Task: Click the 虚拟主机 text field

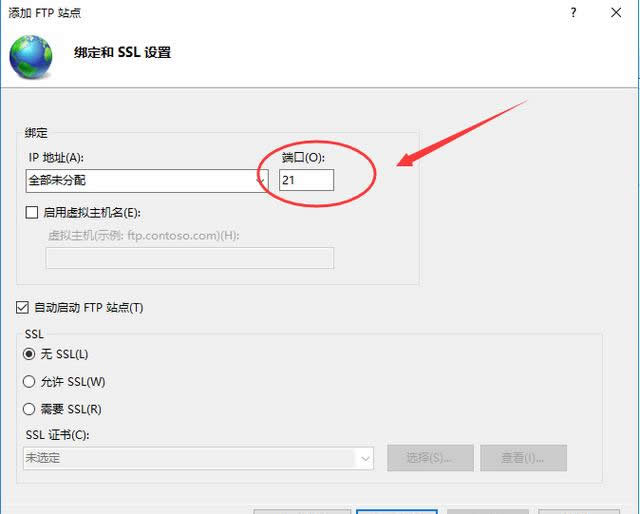Action: point(190,258)
